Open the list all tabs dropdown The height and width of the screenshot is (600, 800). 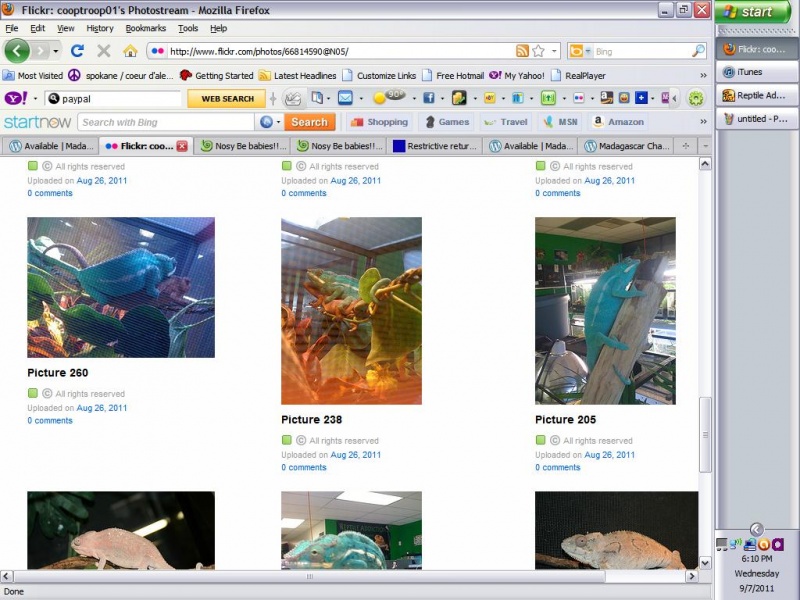point(705,146)
